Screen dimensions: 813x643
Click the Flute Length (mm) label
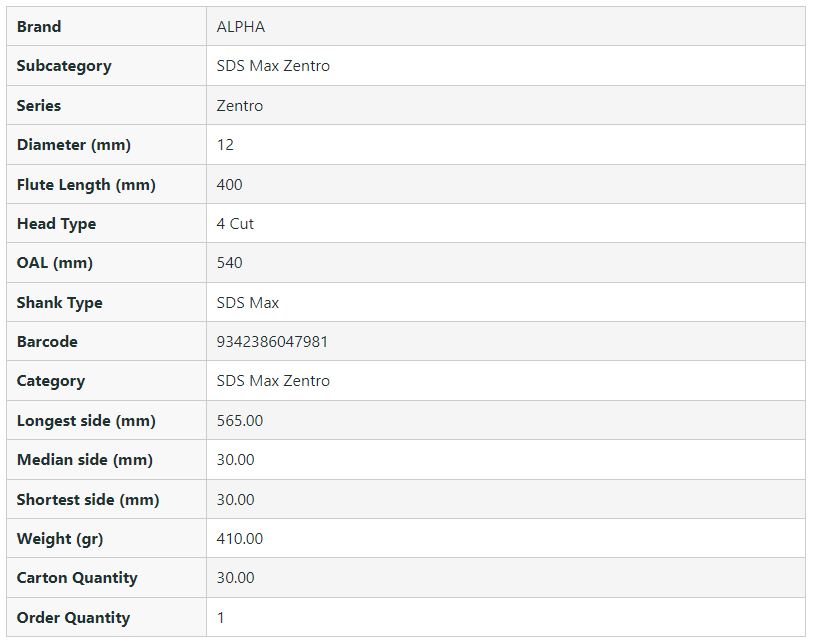coord(86,185)
